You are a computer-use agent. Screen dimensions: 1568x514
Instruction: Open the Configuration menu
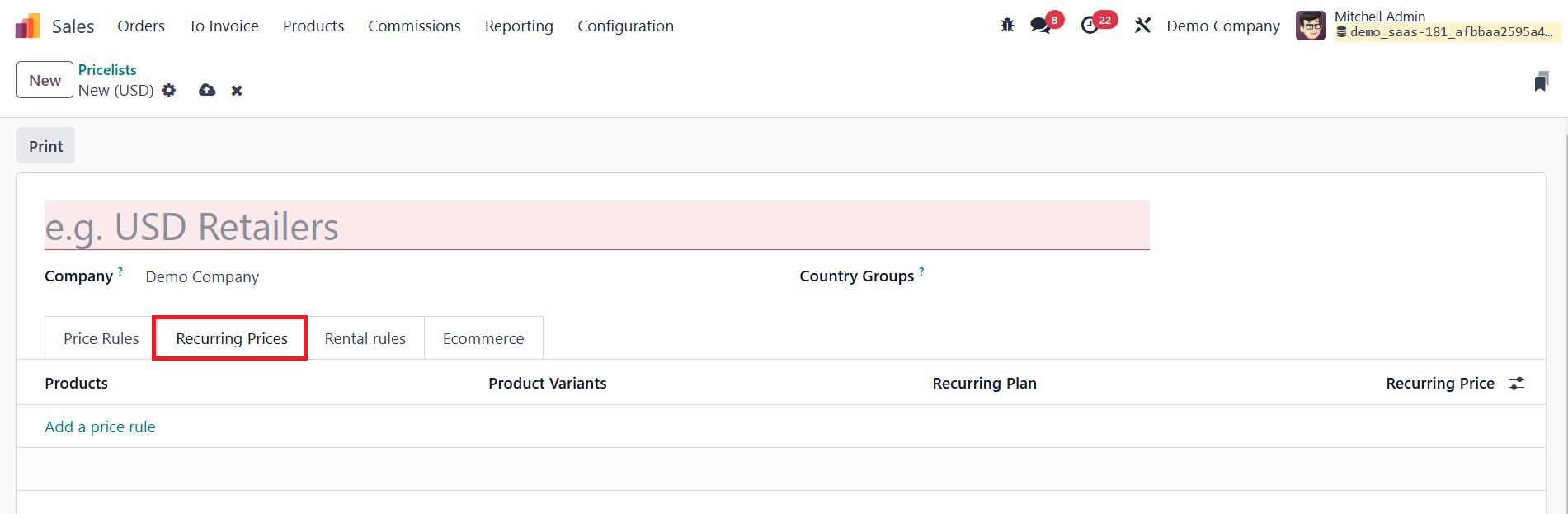click(x=625, y=26)
